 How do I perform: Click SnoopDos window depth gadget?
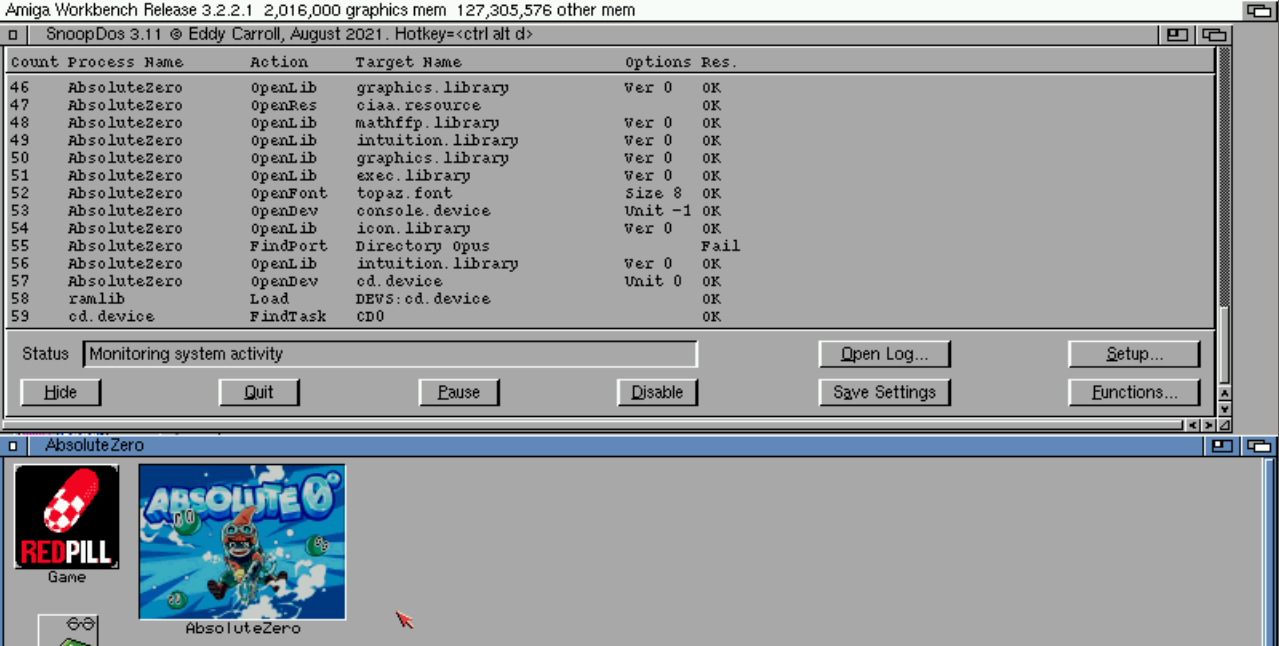click(x=1216, y=35)
